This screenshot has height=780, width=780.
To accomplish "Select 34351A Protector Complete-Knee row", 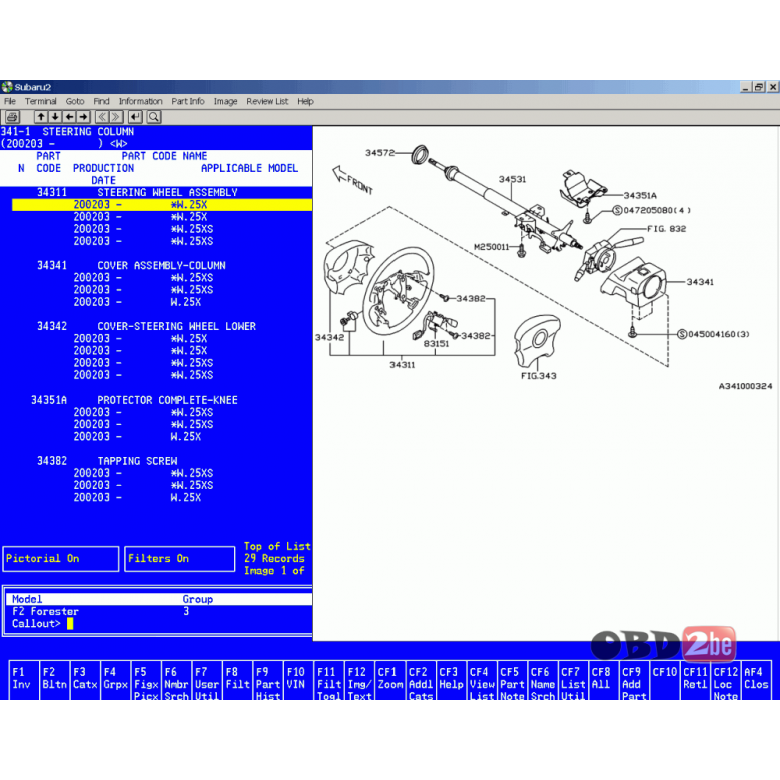I will (134, 400).
